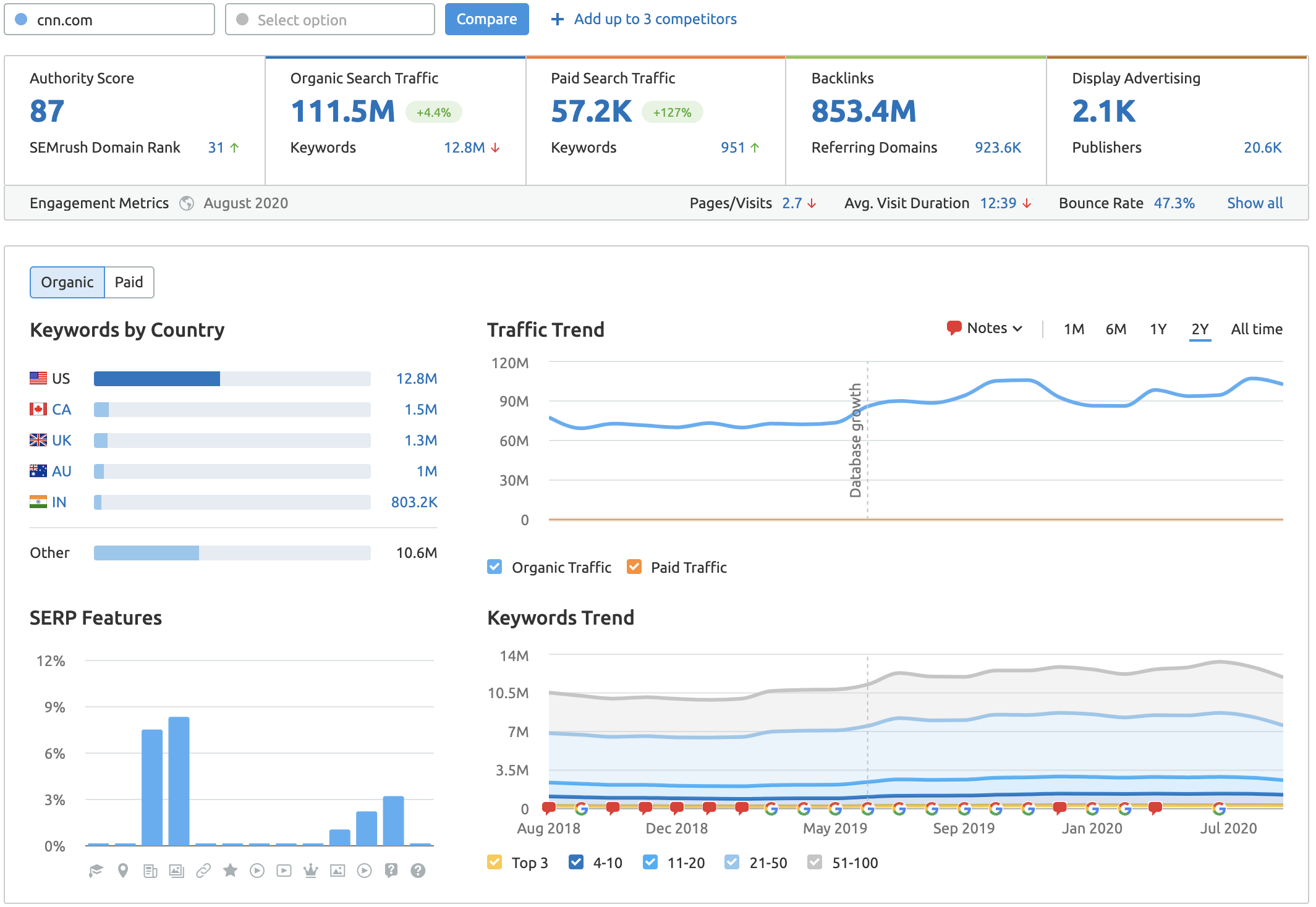This screenshot has width=1316, height=907.
Task: Click the globe icon beside Engagement Metrics
Action: (187, 203)
